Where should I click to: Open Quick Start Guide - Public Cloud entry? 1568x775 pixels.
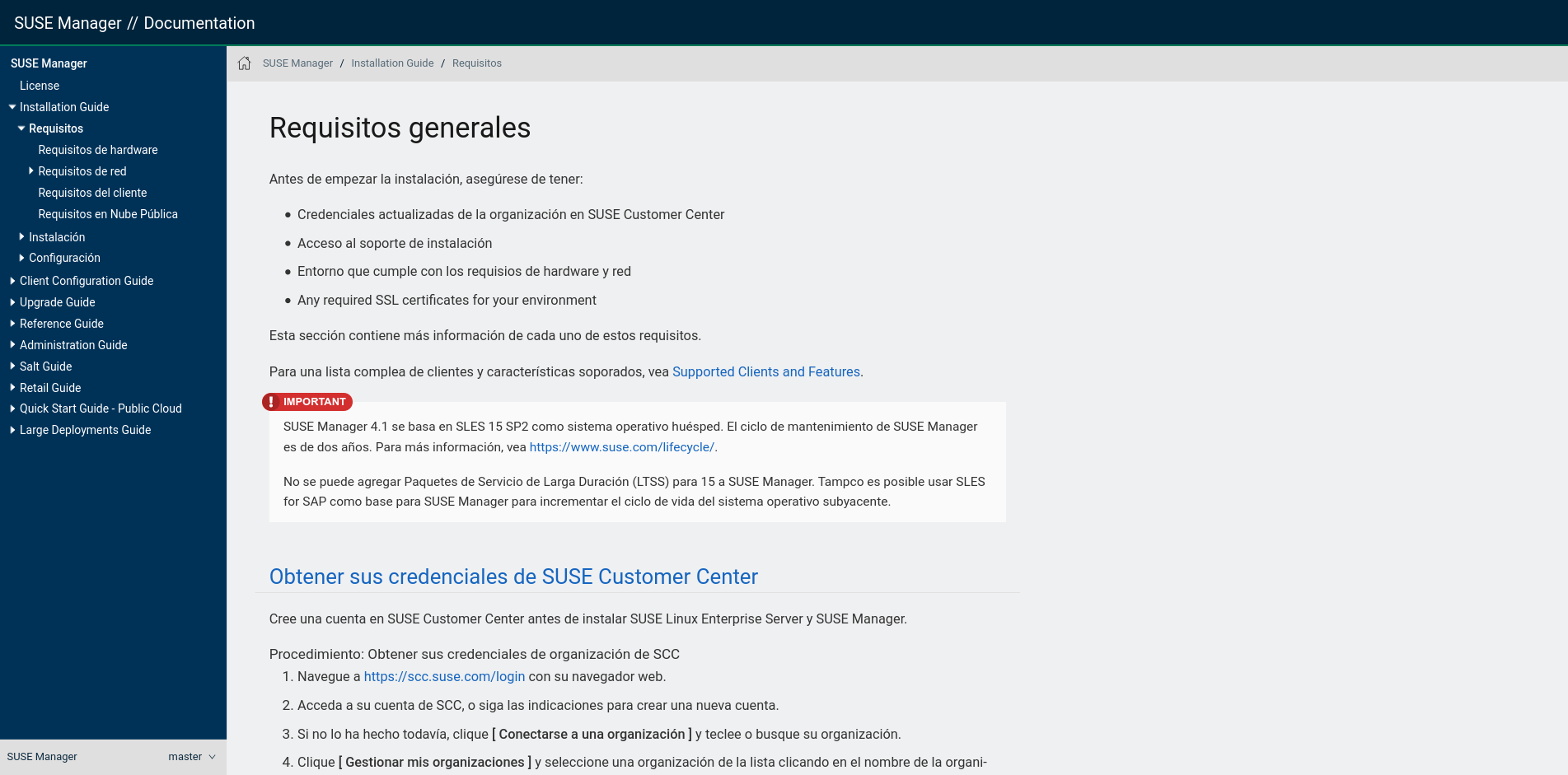point(101,409)
